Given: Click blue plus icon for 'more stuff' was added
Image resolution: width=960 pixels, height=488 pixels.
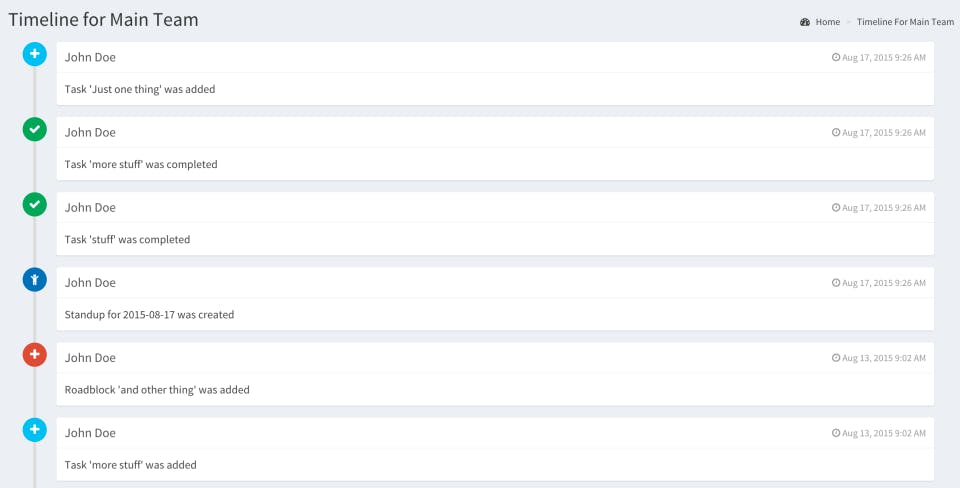Looking at the screenshot, I should pyautogui.click(x=35, y=430).
